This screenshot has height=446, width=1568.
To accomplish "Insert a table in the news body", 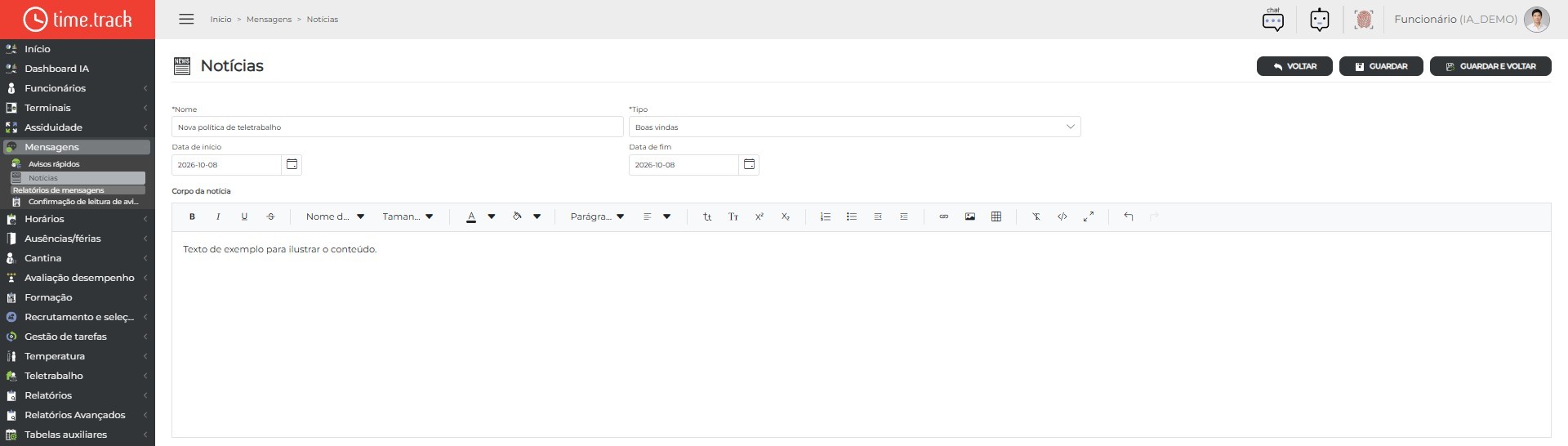I will coord(996,216).
